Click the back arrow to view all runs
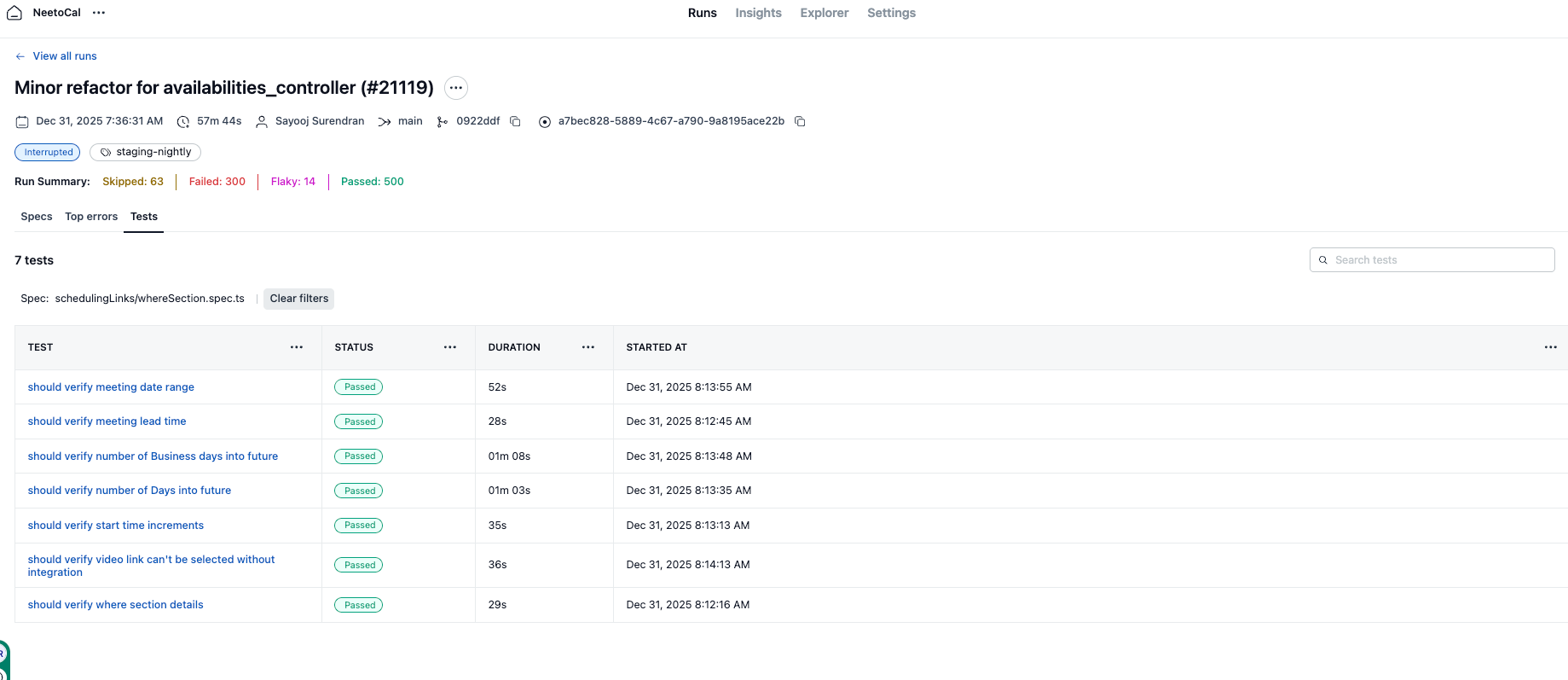 [20, 56]
